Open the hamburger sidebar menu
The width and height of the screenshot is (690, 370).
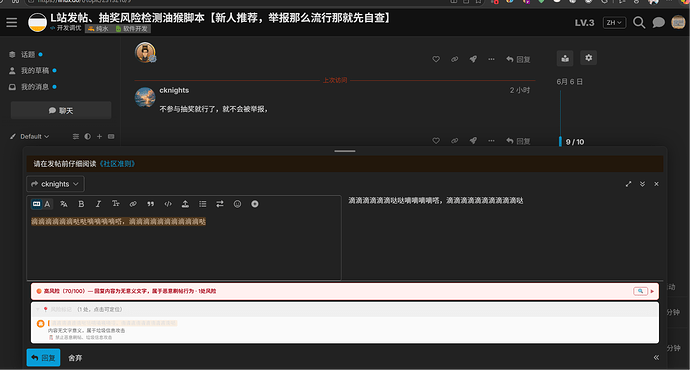(12, 22)
